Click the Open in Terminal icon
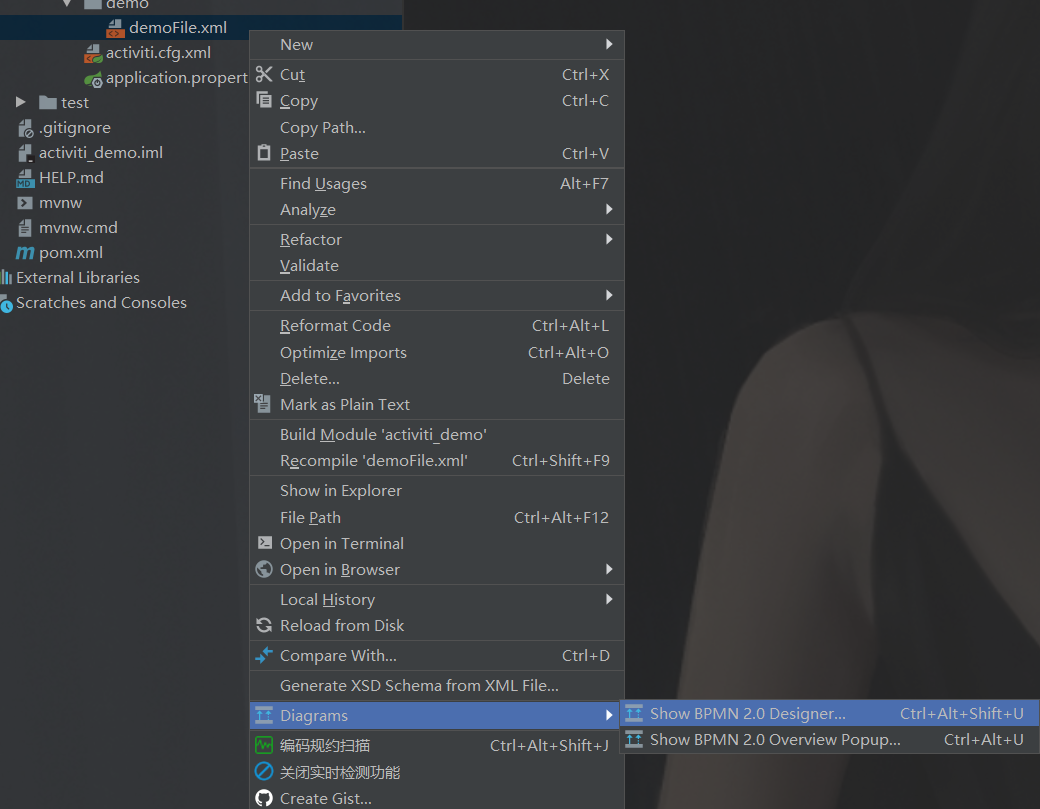Screen dimensions: 1040x809 tap(264, 542)
